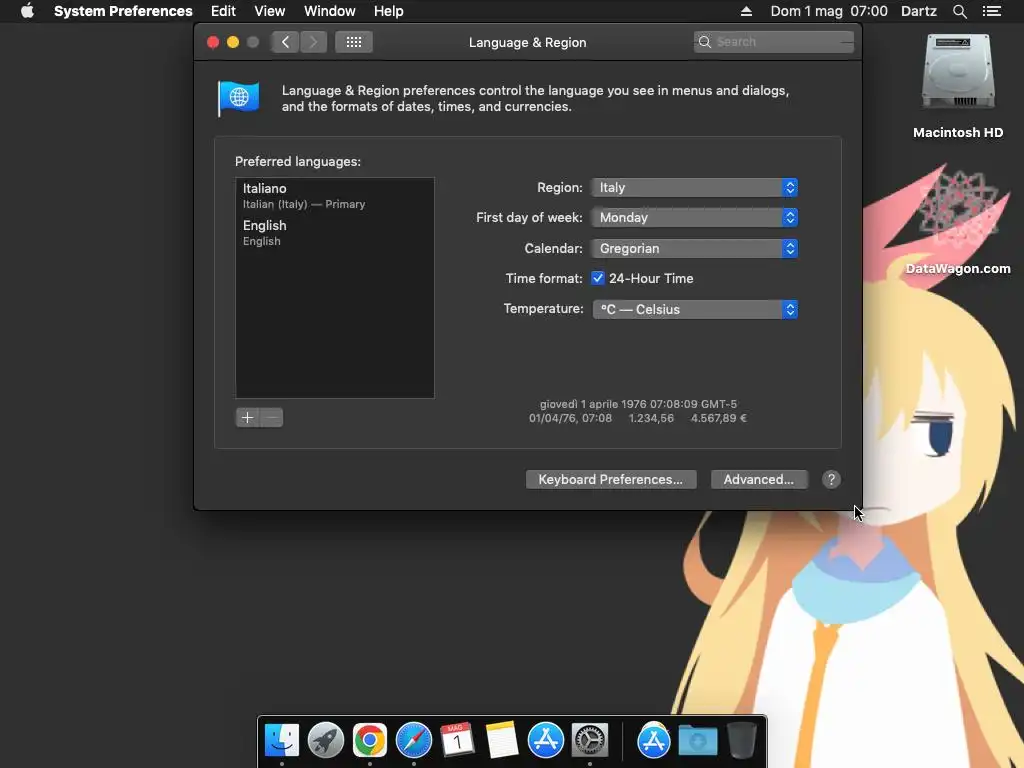Click the Language & Region flag icon
The image size is (1024, 768).
(x=238, y=98)
